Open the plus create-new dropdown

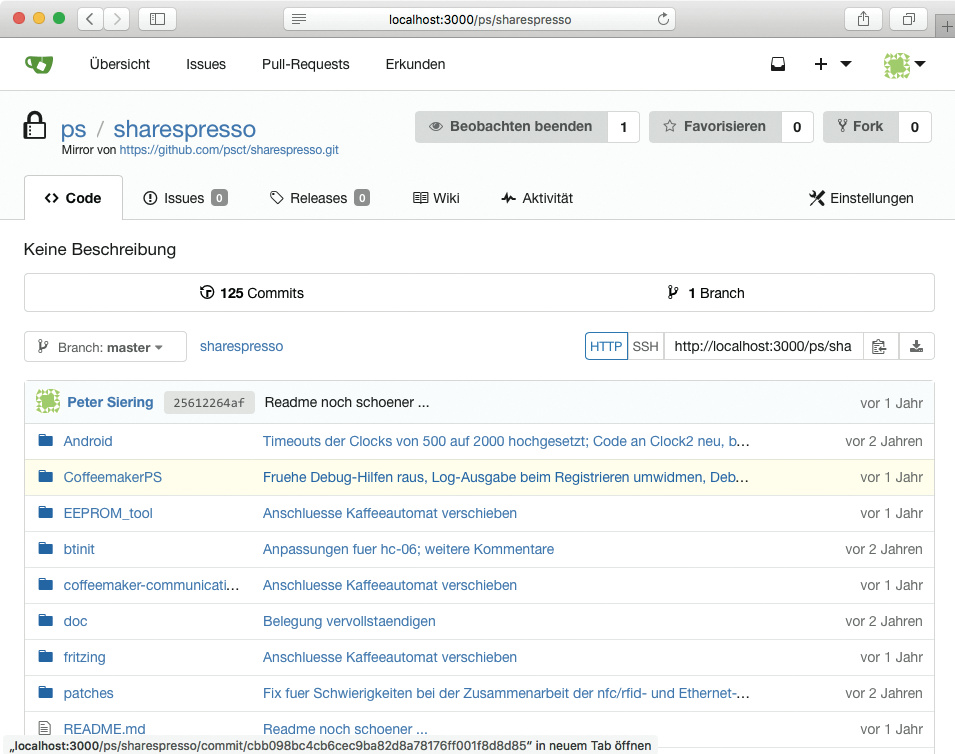[832, 64]
